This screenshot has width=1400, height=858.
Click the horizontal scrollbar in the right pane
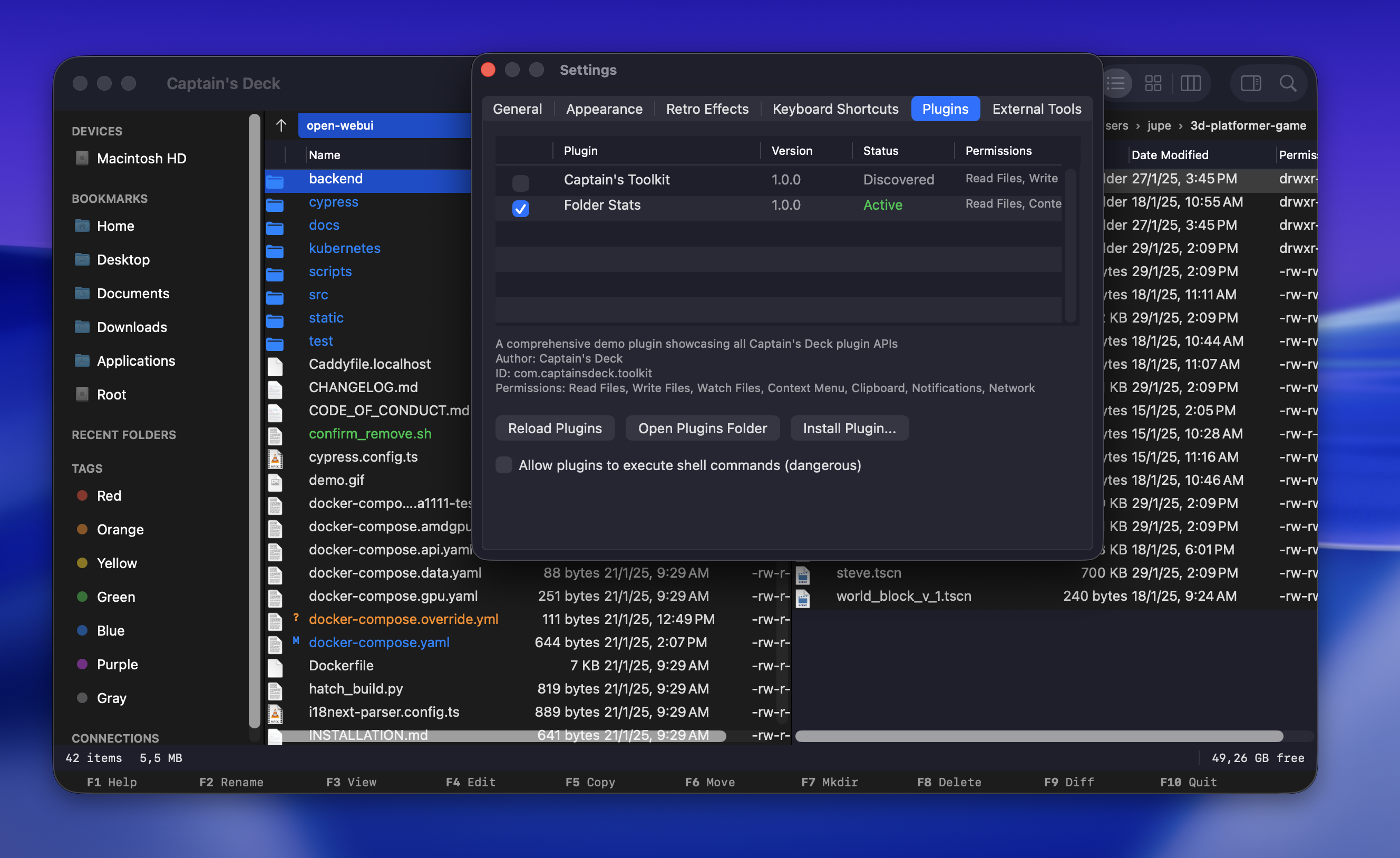[x=1040, y=736]
